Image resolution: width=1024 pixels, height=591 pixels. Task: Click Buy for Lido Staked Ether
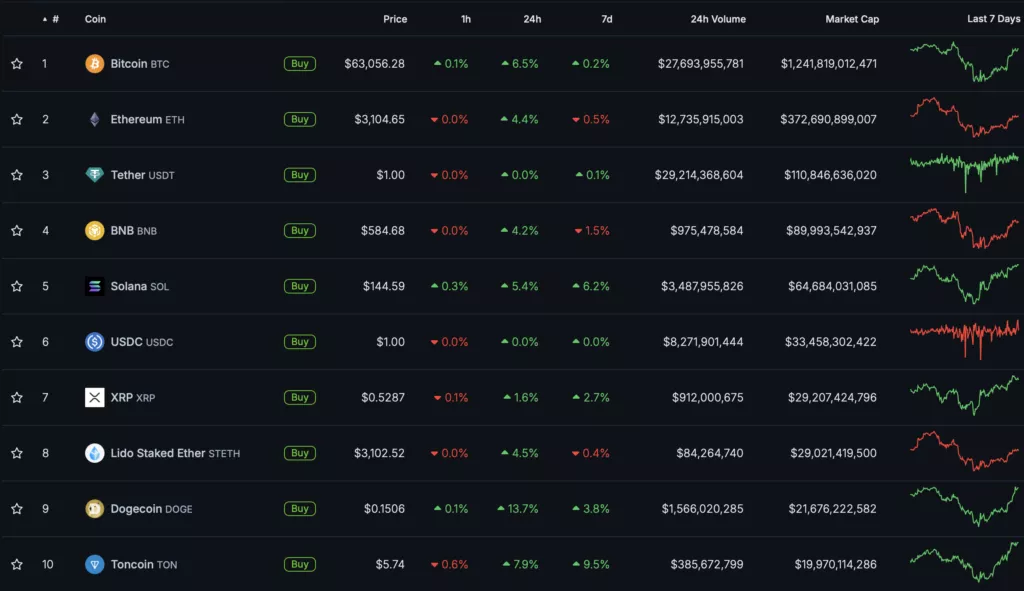click(x=300, y=453)
